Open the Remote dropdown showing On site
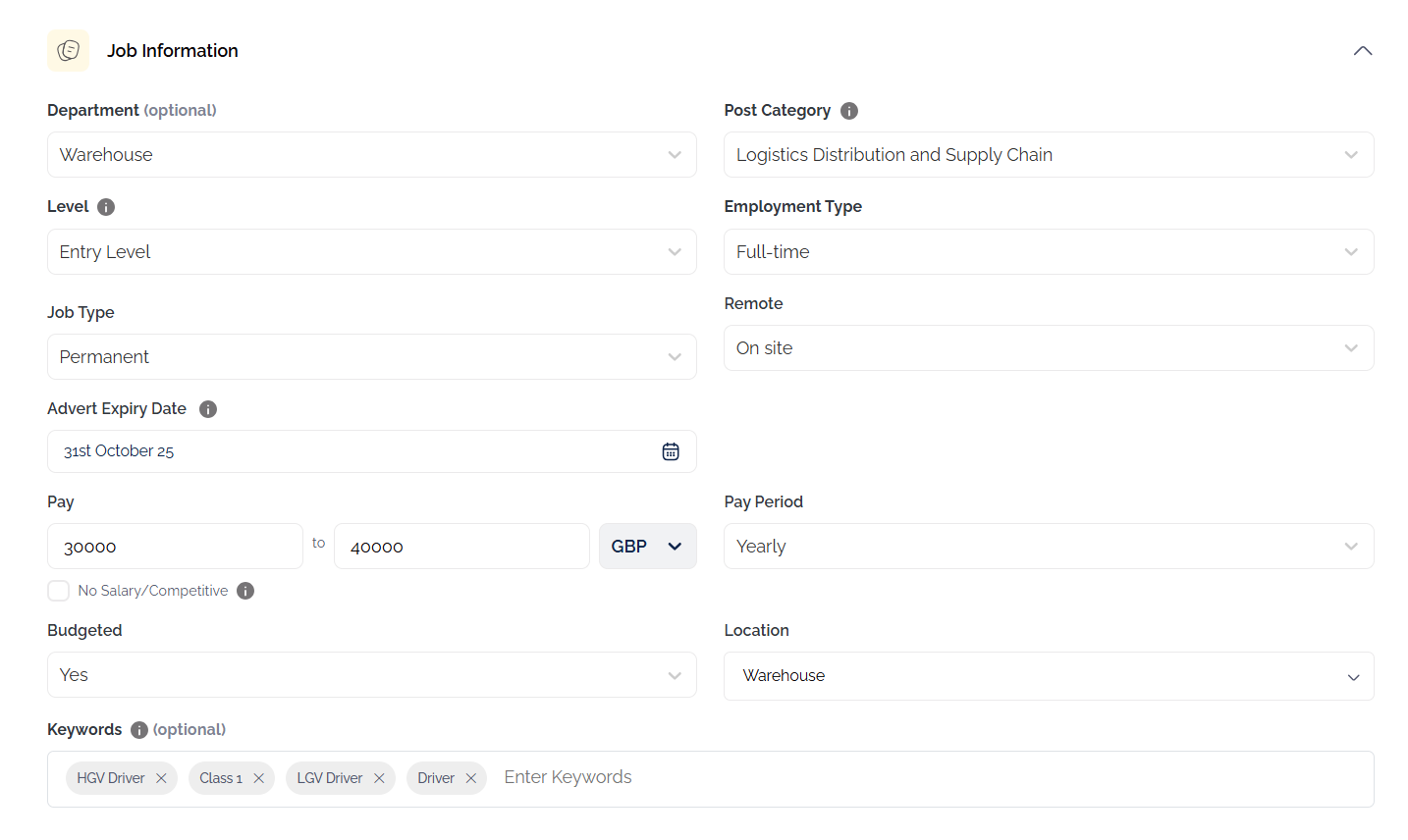The image size is (1408, 840). coord(1048,348)
